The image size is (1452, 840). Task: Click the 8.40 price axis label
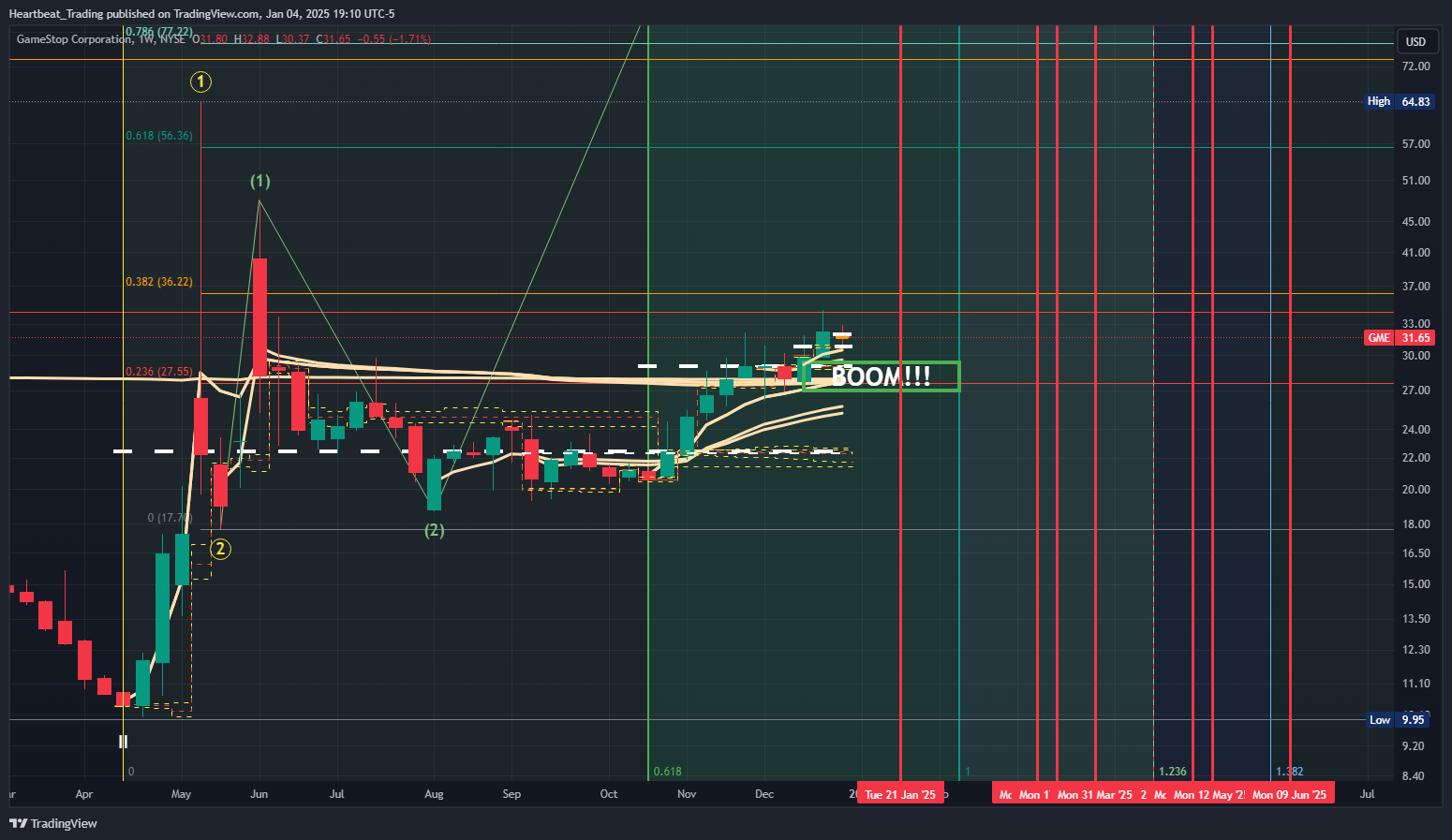[1414, 776]
